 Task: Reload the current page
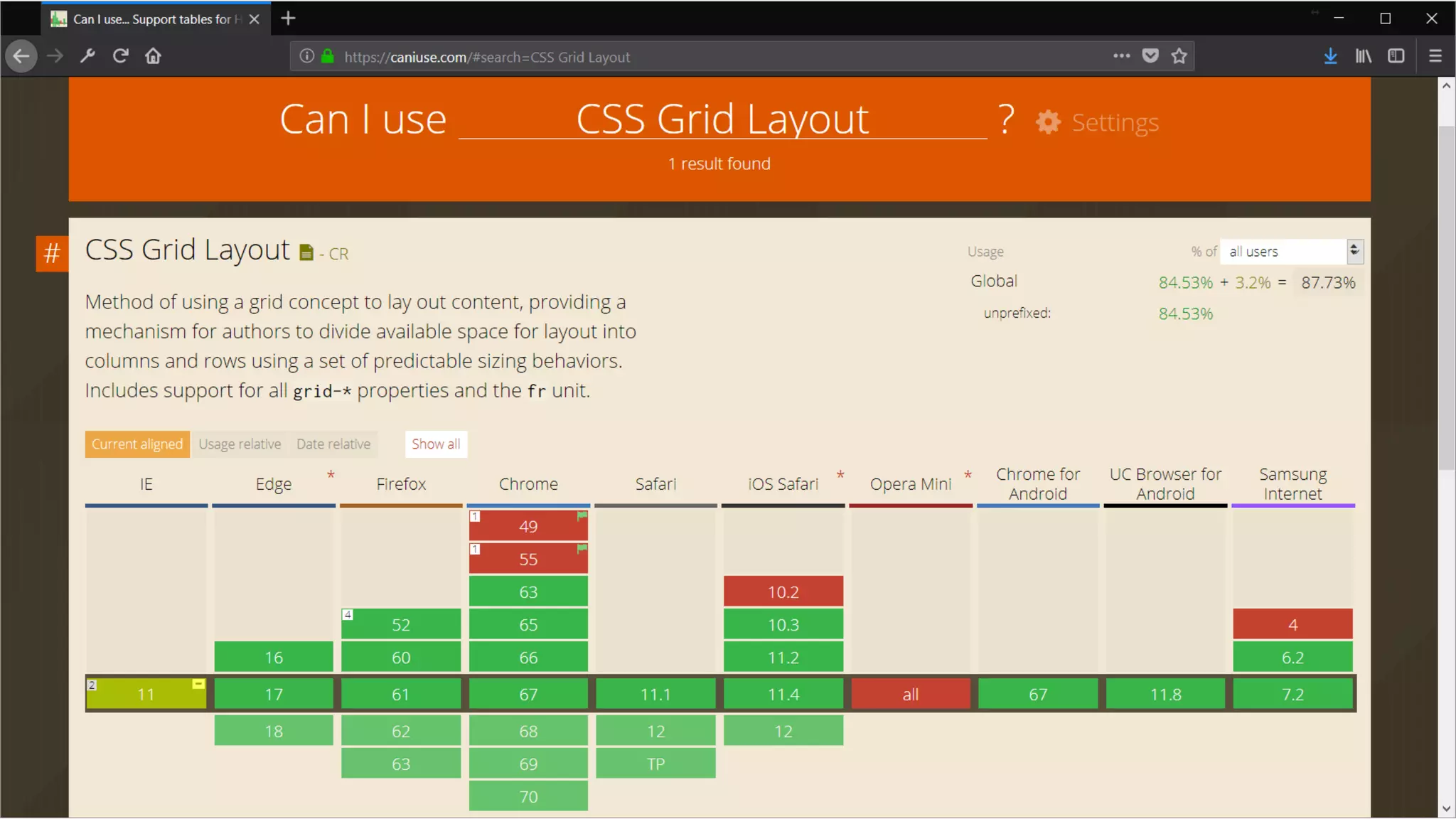[120, 56]
